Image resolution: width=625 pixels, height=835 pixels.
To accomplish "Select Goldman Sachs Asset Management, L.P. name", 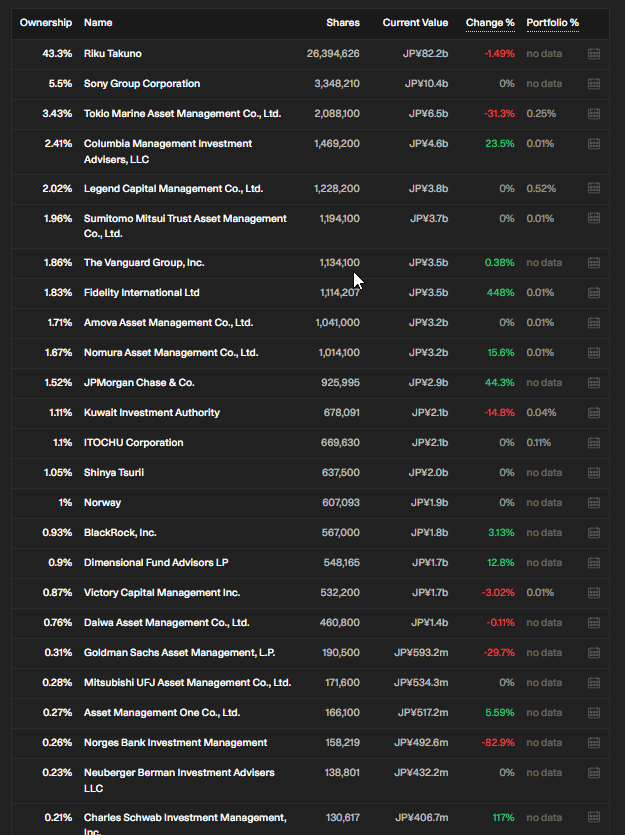I will (x=179, y=652).
